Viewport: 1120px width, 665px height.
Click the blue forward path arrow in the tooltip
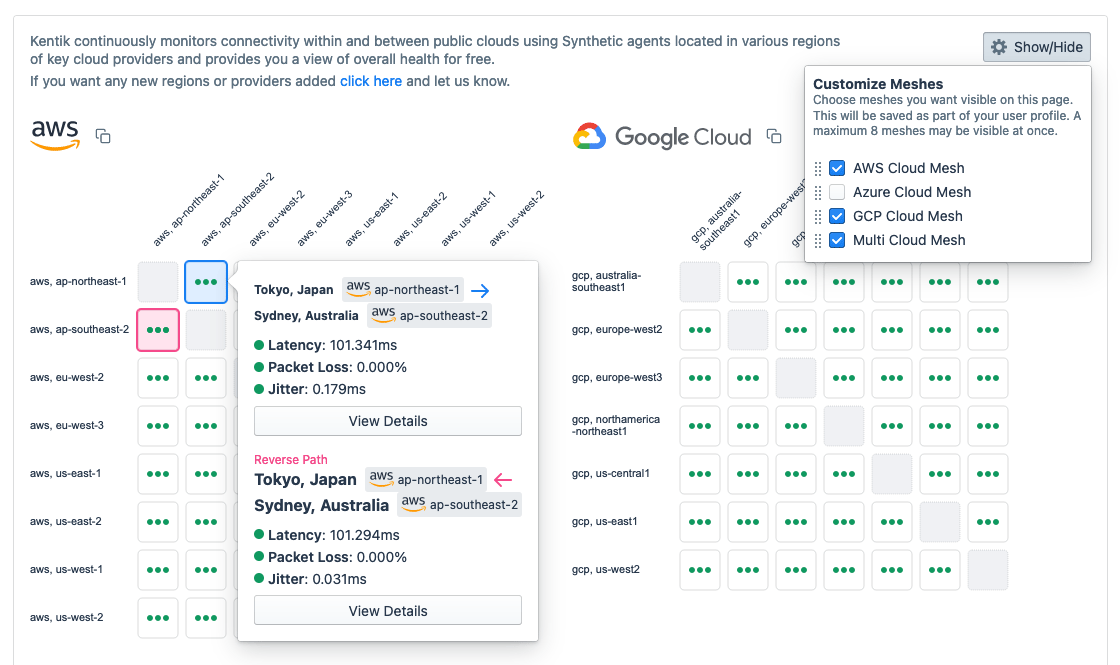[479, 290]
